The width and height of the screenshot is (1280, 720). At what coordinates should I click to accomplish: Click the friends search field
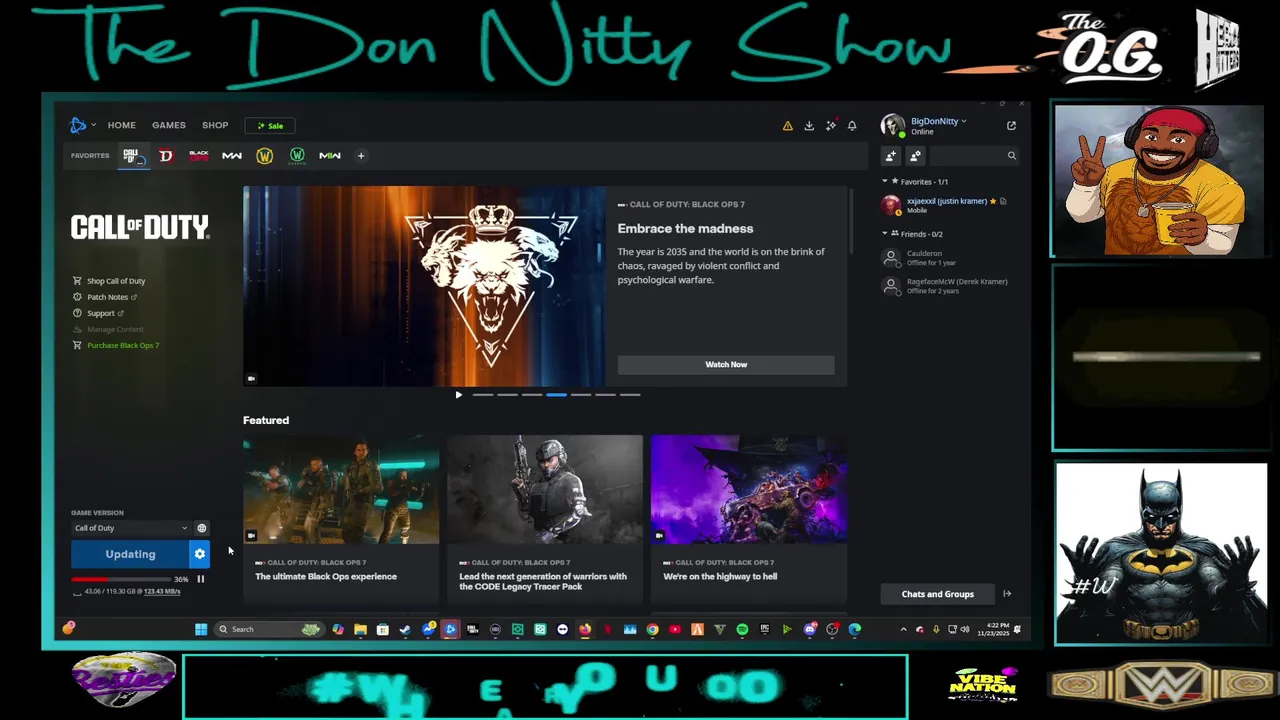(x=974, y=156)
